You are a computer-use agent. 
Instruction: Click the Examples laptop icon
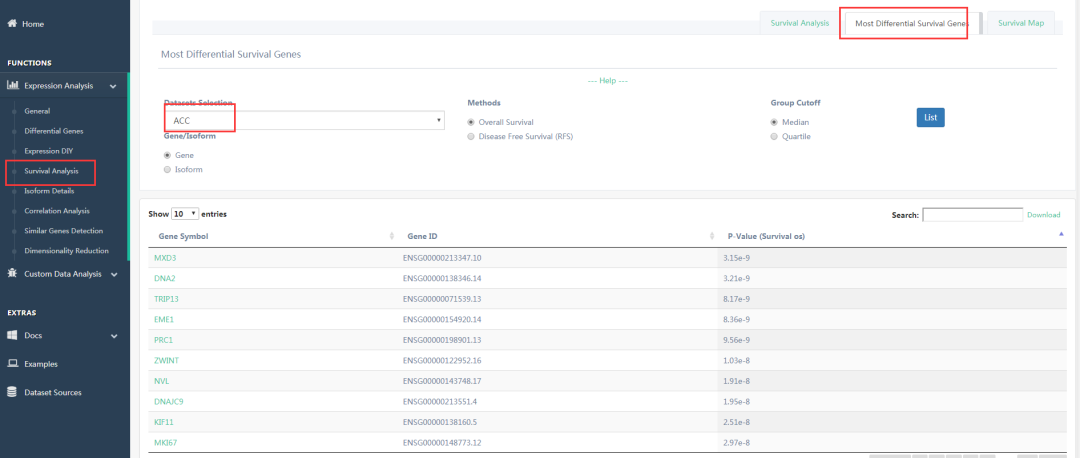[x=12, y=364]
